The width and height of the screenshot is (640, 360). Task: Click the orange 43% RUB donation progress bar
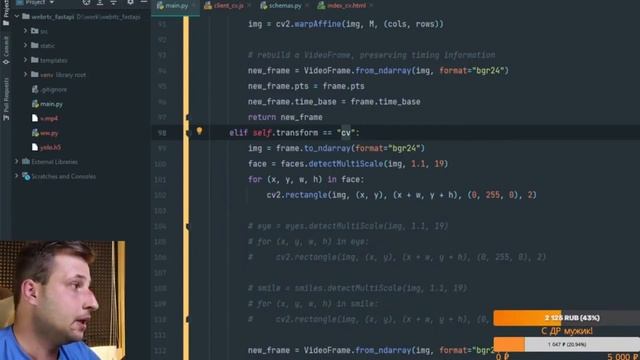[x=567, y=318]
